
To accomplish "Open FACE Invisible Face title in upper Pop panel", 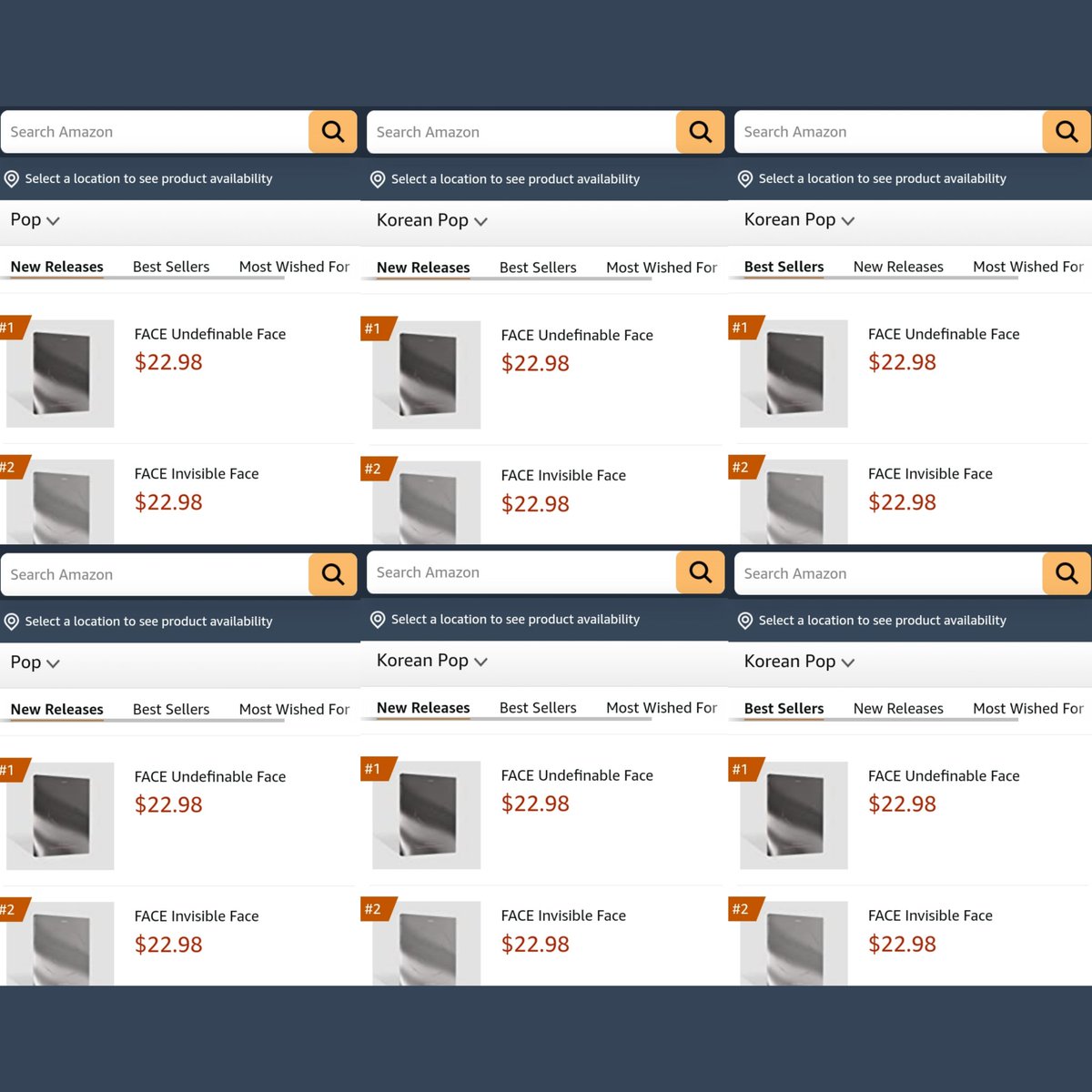I will [197, 473].
